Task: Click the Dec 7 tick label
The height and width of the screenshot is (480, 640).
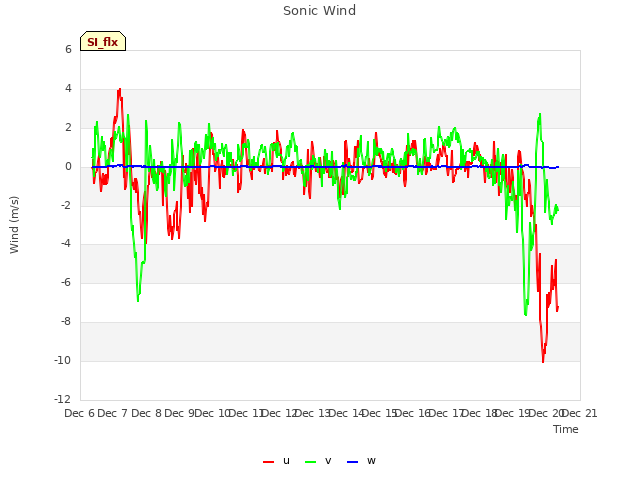Action: (x=113, y=413)
